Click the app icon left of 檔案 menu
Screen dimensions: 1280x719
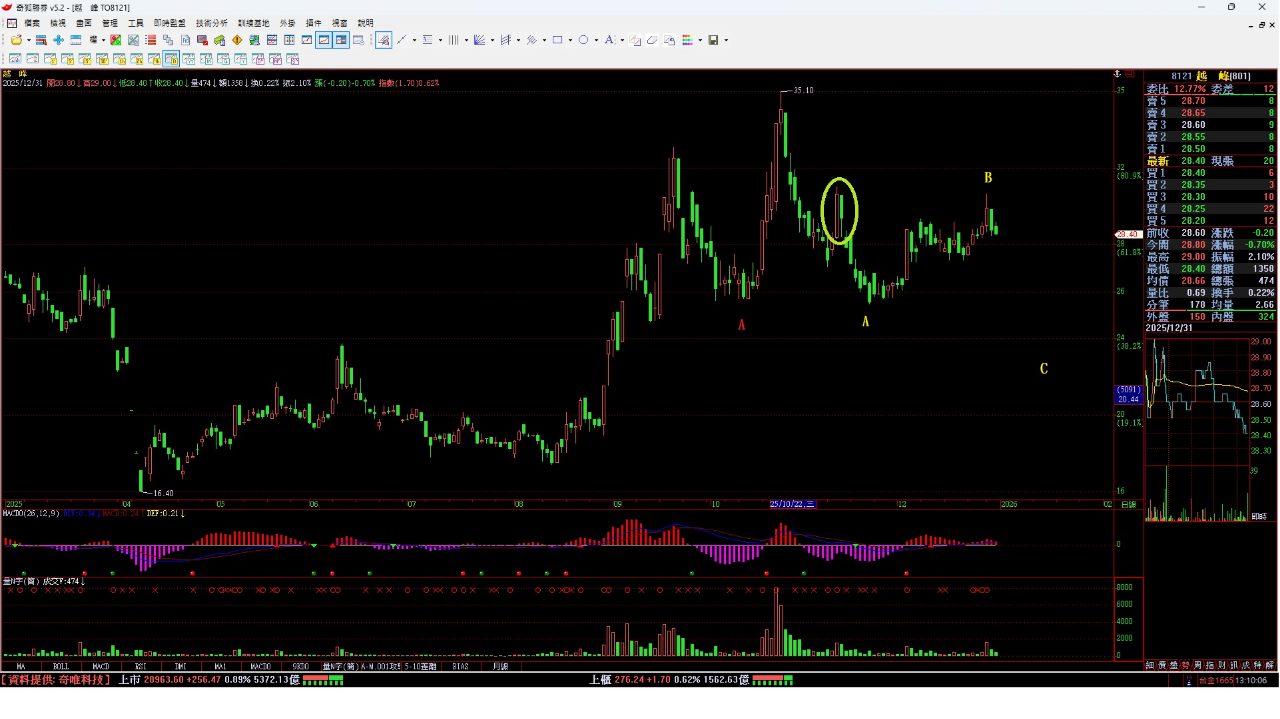[12, 22]
